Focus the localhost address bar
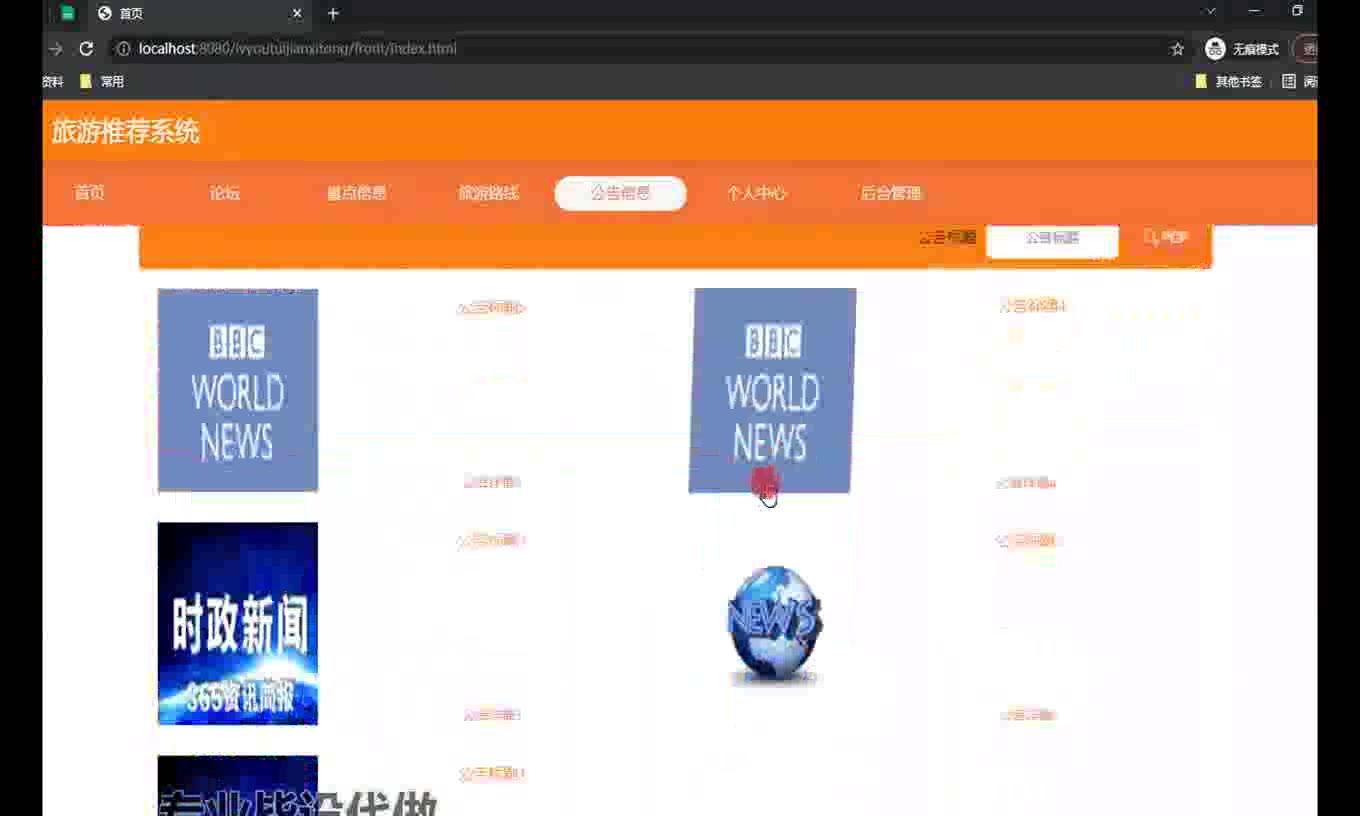 click(640, 49)
